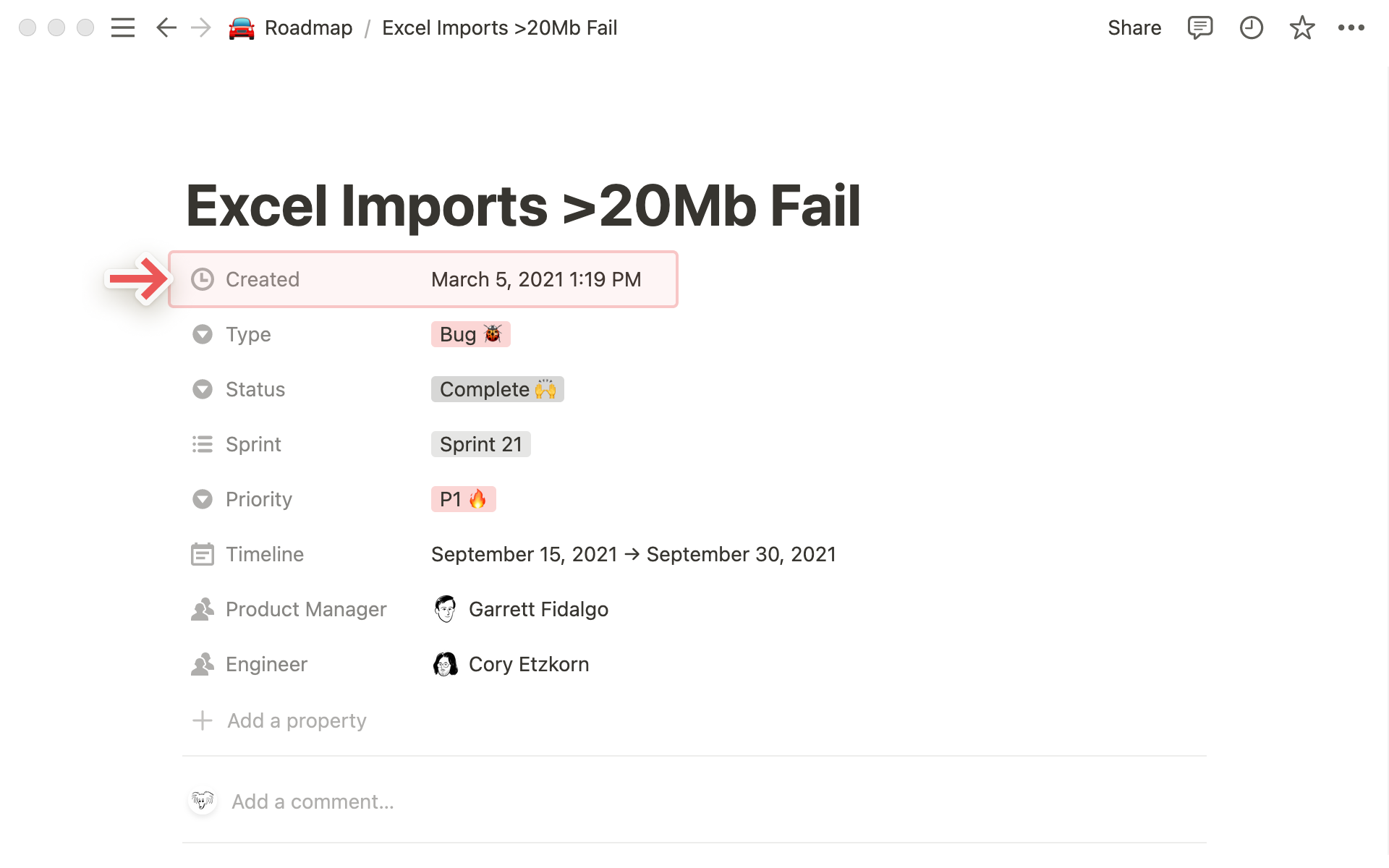Add a property to the page

click(x=297, y=720)
